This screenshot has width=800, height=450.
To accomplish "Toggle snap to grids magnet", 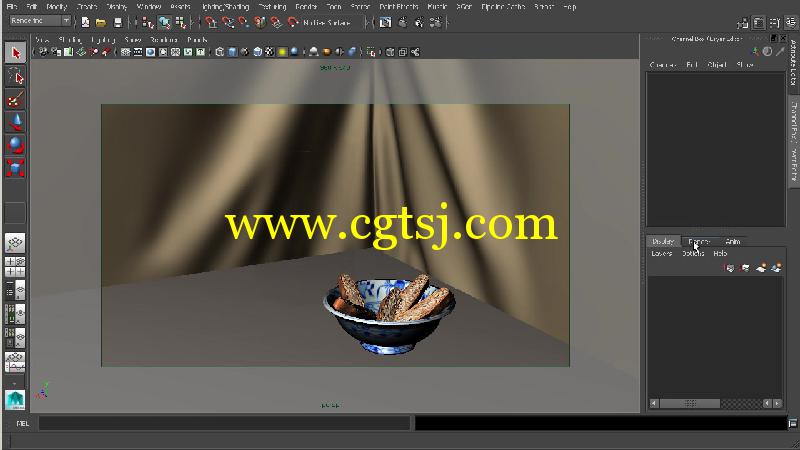I will (211, 22).
